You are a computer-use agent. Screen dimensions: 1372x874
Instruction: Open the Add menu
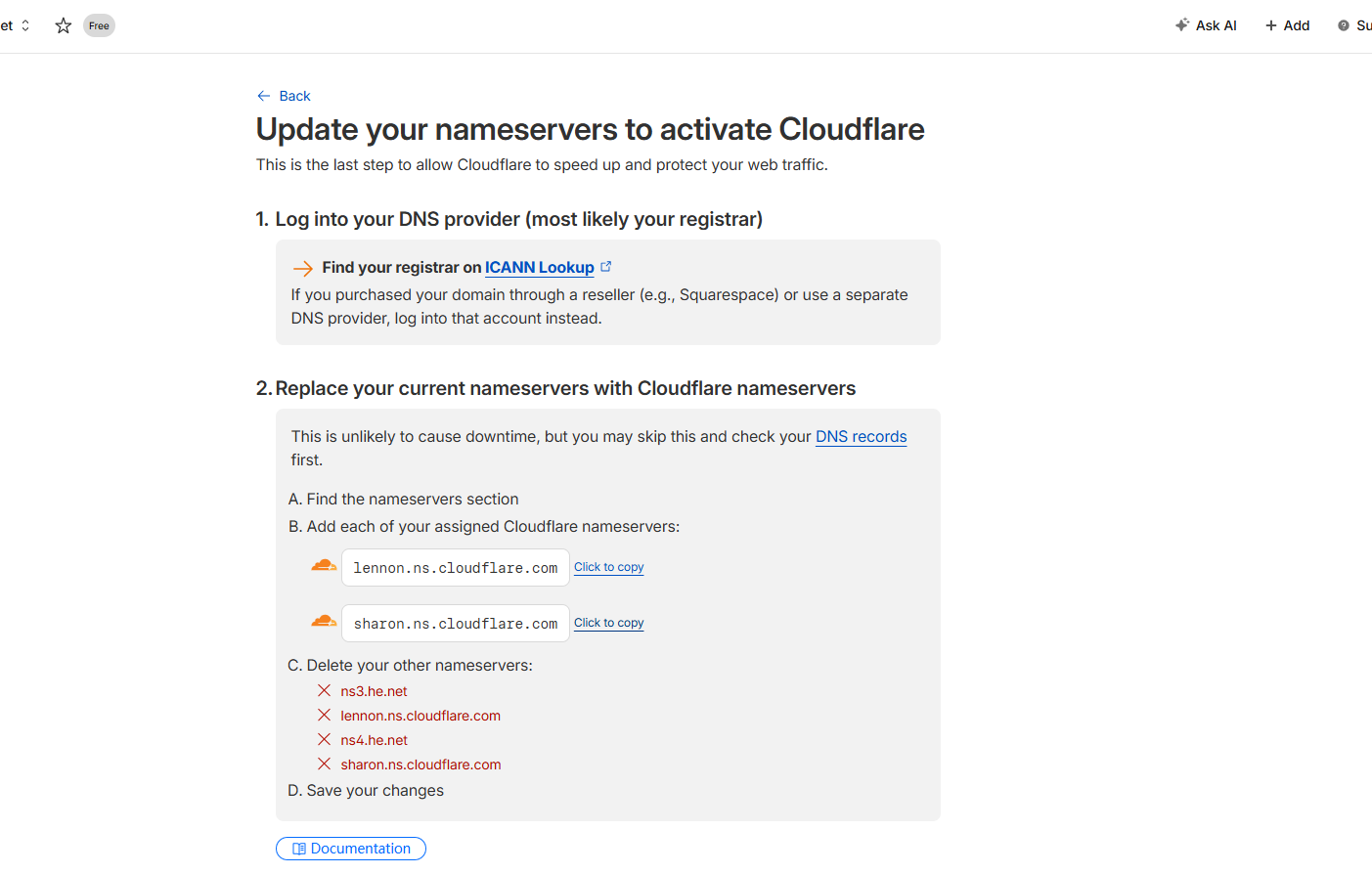1287,25
